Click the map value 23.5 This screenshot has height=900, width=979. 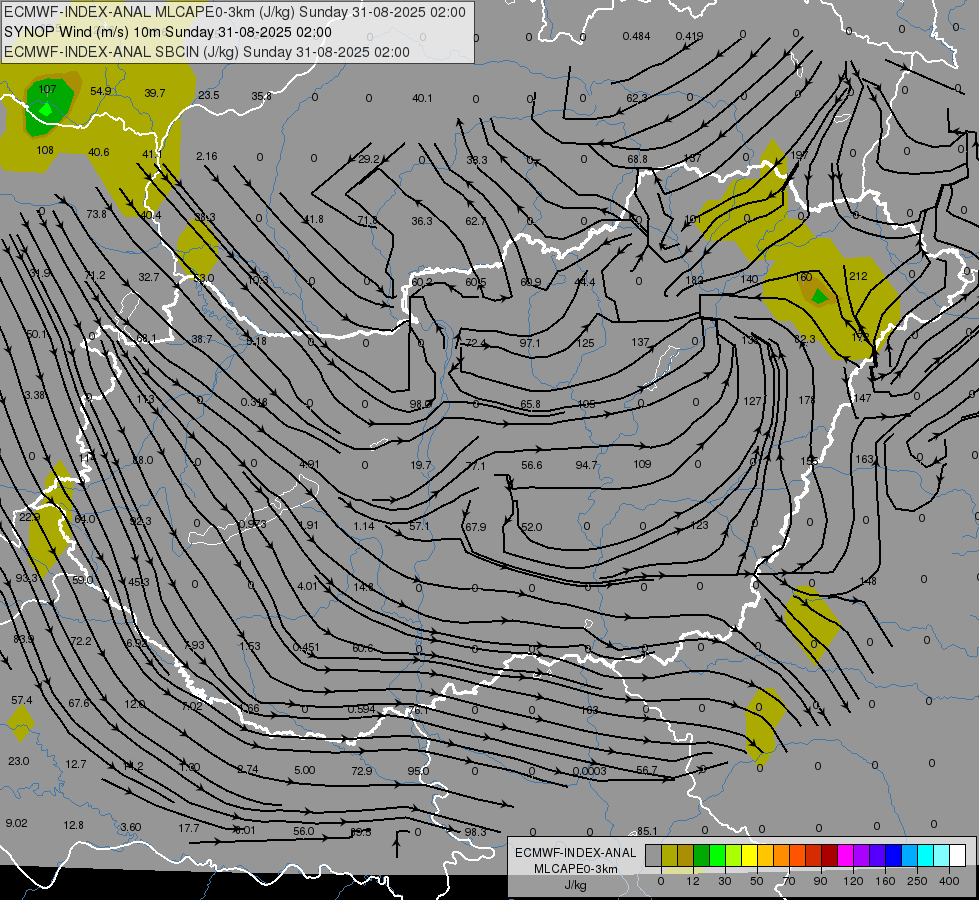tap(209, 95)
